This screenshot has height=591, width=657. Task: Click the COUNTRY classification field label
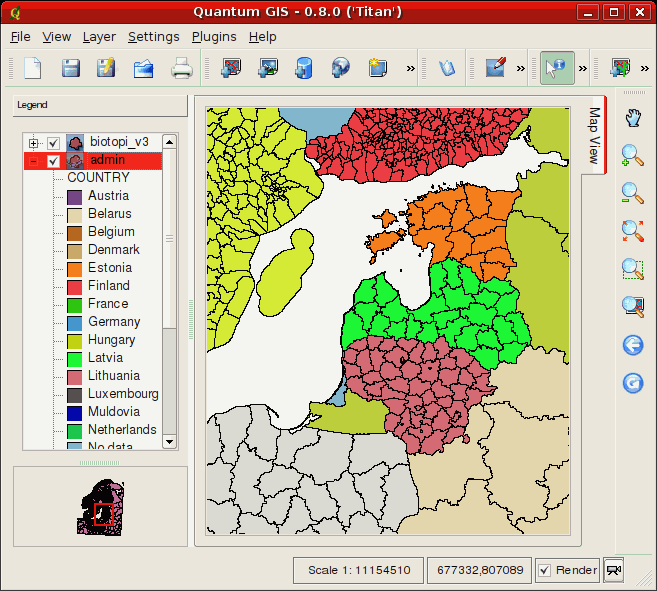98,178
